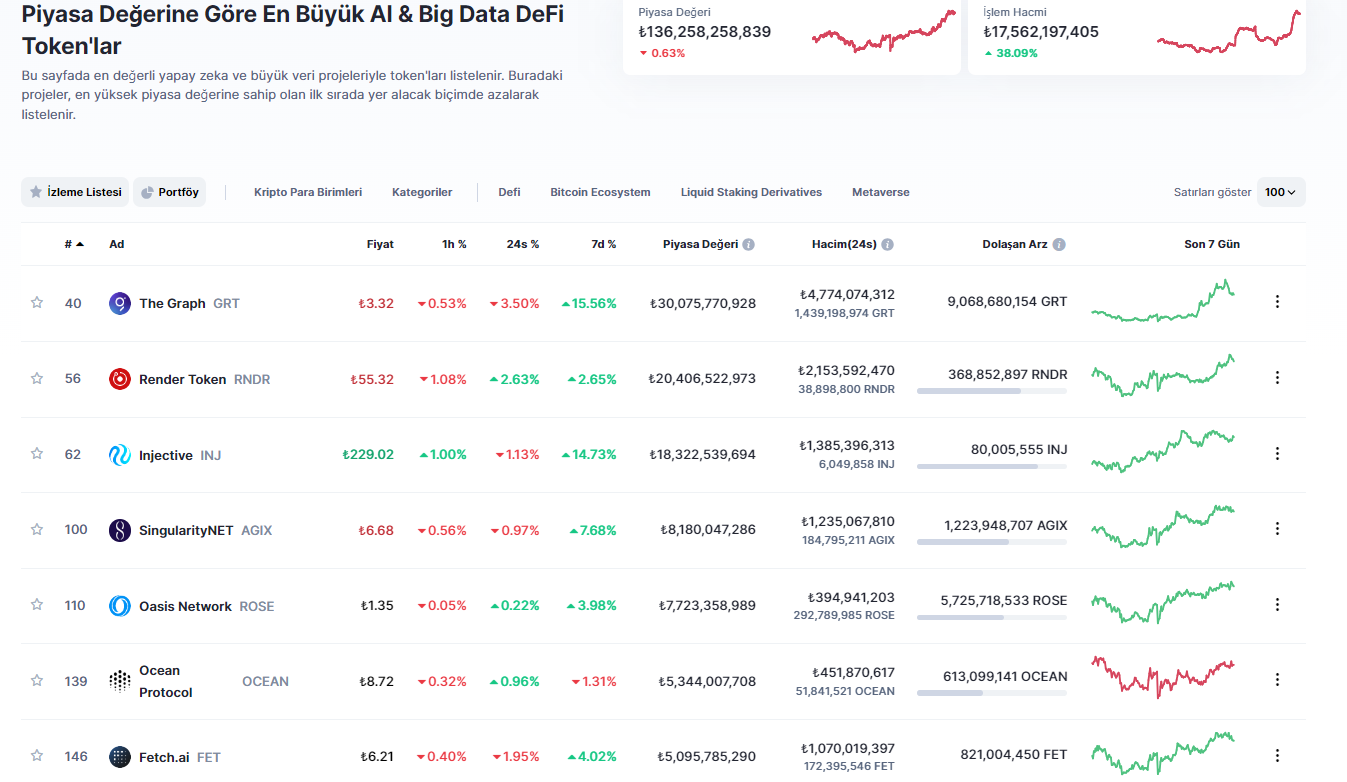
Task: Switch to Kripto Para Birimleri tab
Action: (308, 192)
